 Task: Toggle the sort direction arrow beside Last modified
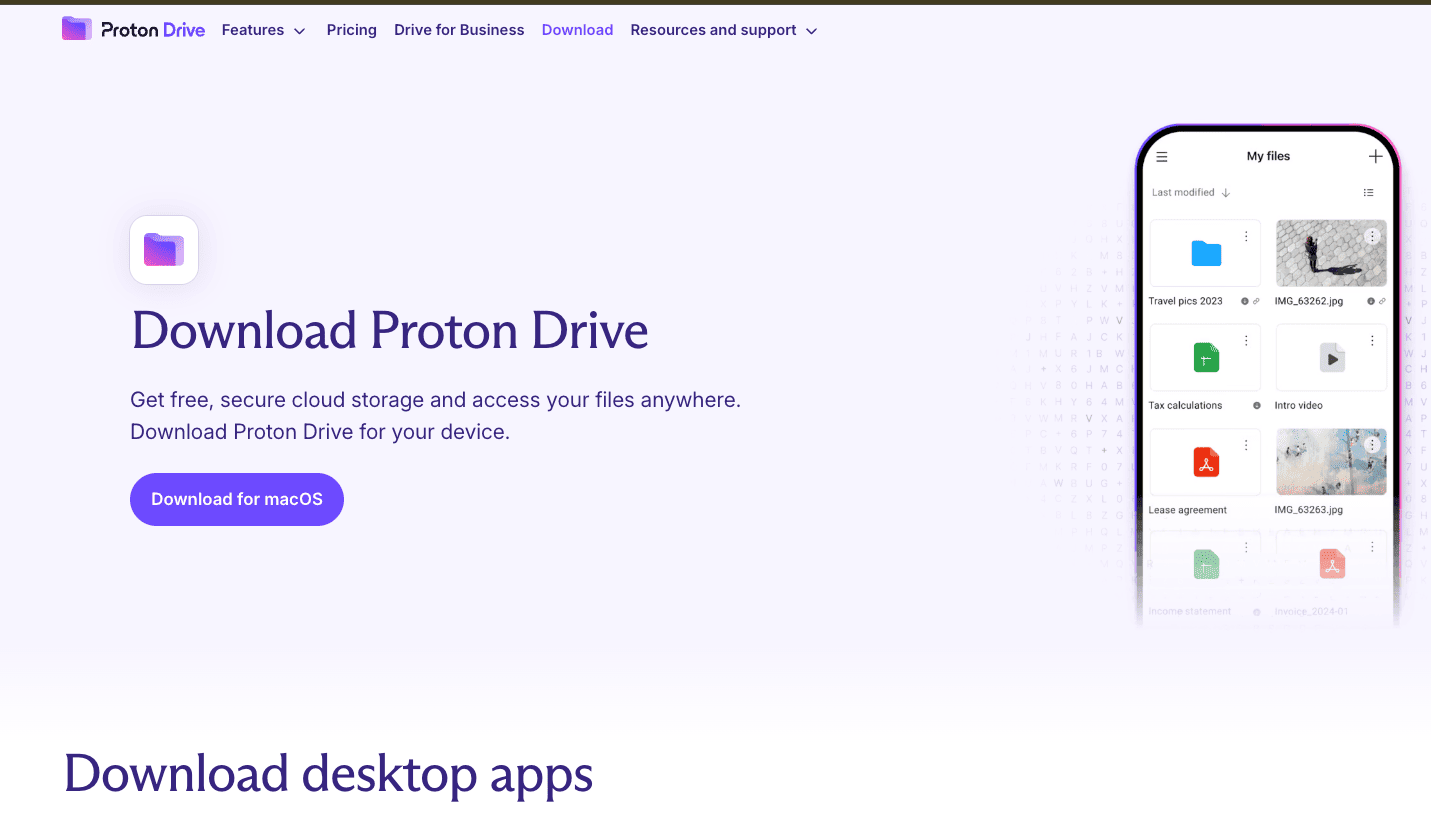[x=1228, y=192]
